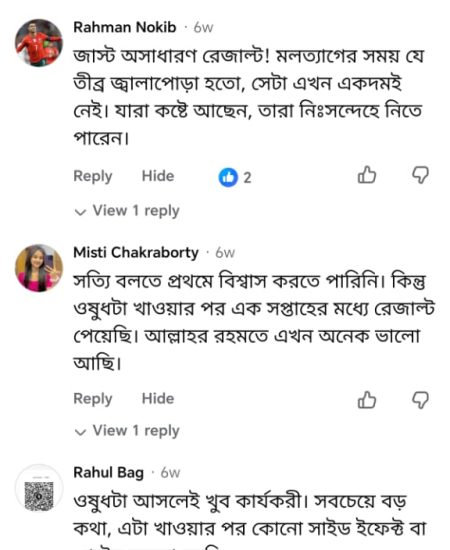
Task: Open Rahman Nokib's profile name link
Action: (125, 27)
